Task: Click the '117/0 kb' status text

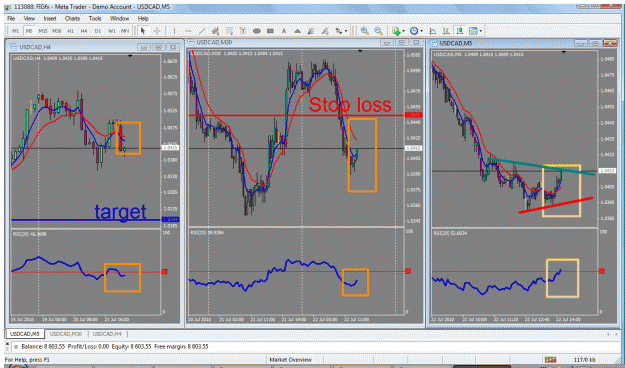Action: [585, 360]
